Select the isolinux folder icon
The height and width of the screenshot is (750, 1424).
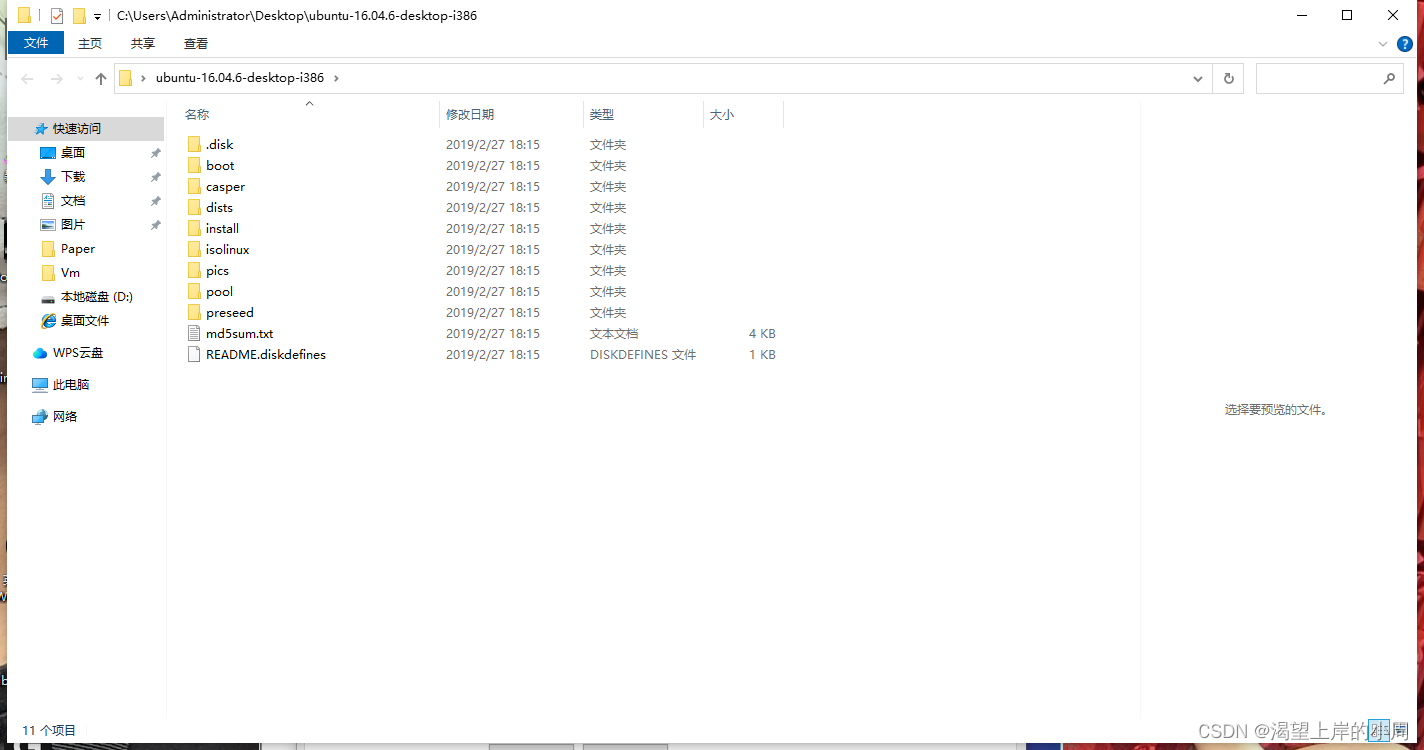tap(194, 249)
